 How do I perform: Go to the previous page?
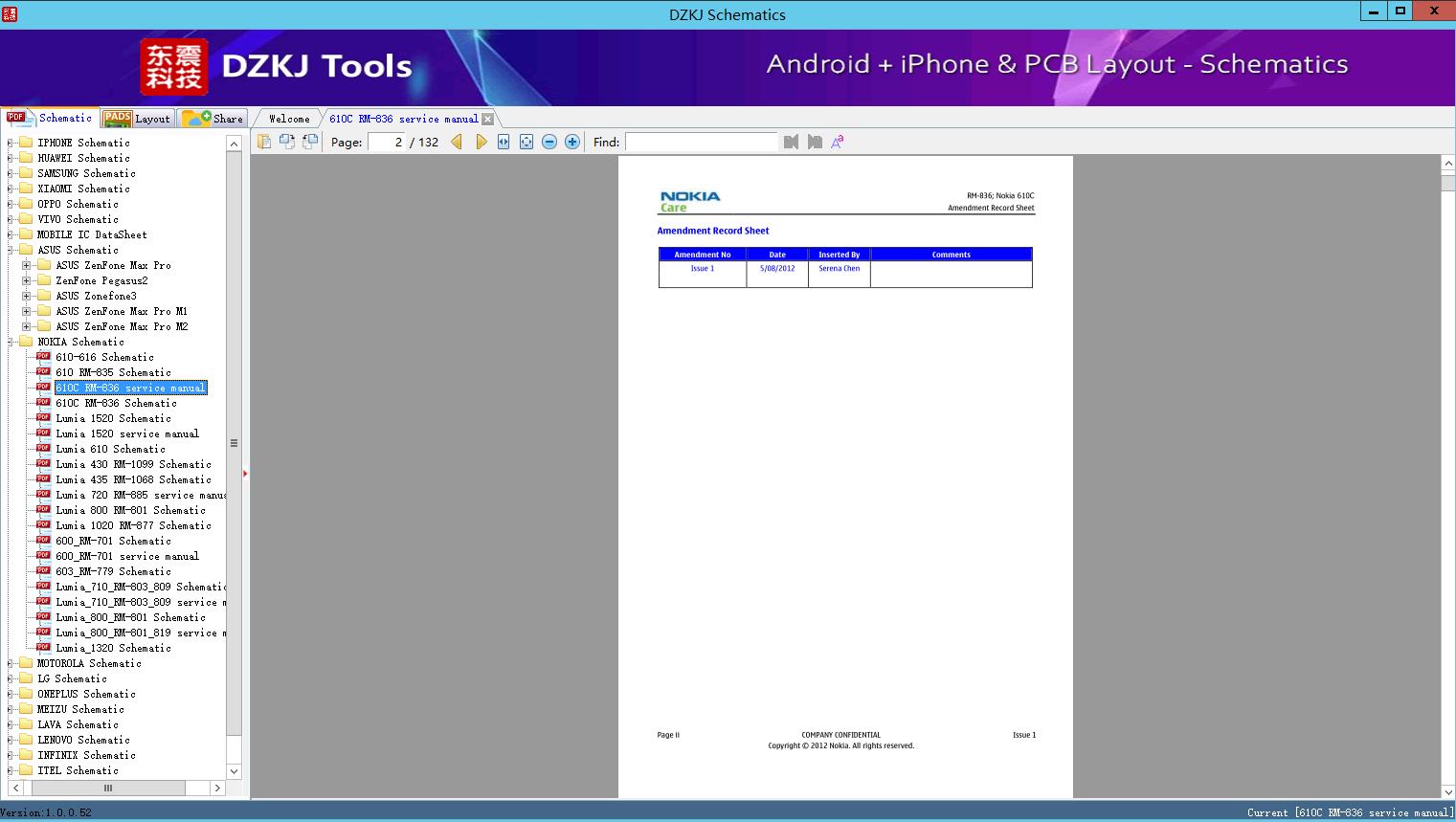457,142
